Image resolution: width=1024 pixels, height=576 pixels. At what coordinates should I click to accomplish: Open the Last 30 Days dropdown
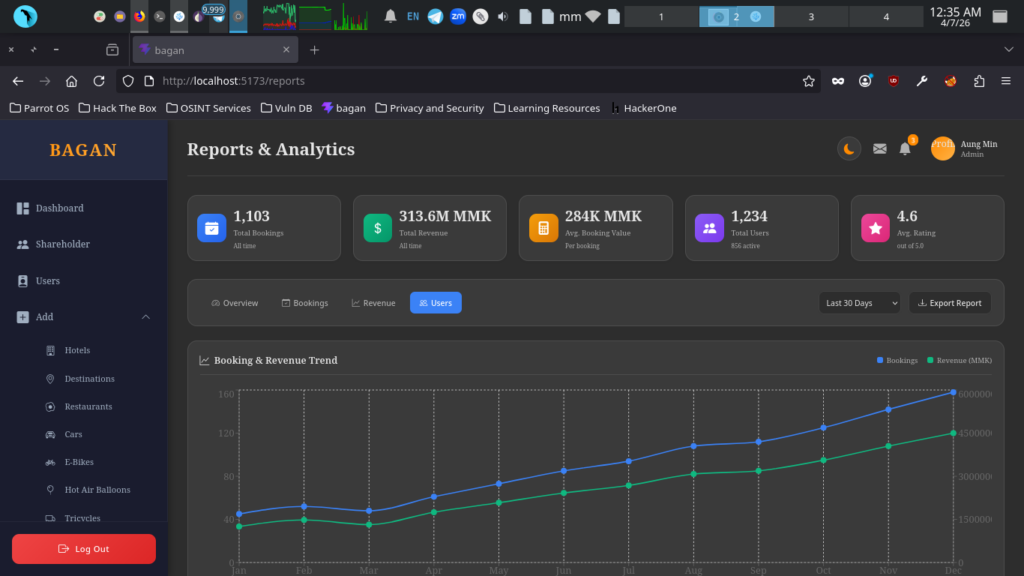click(x=859, y=303)
